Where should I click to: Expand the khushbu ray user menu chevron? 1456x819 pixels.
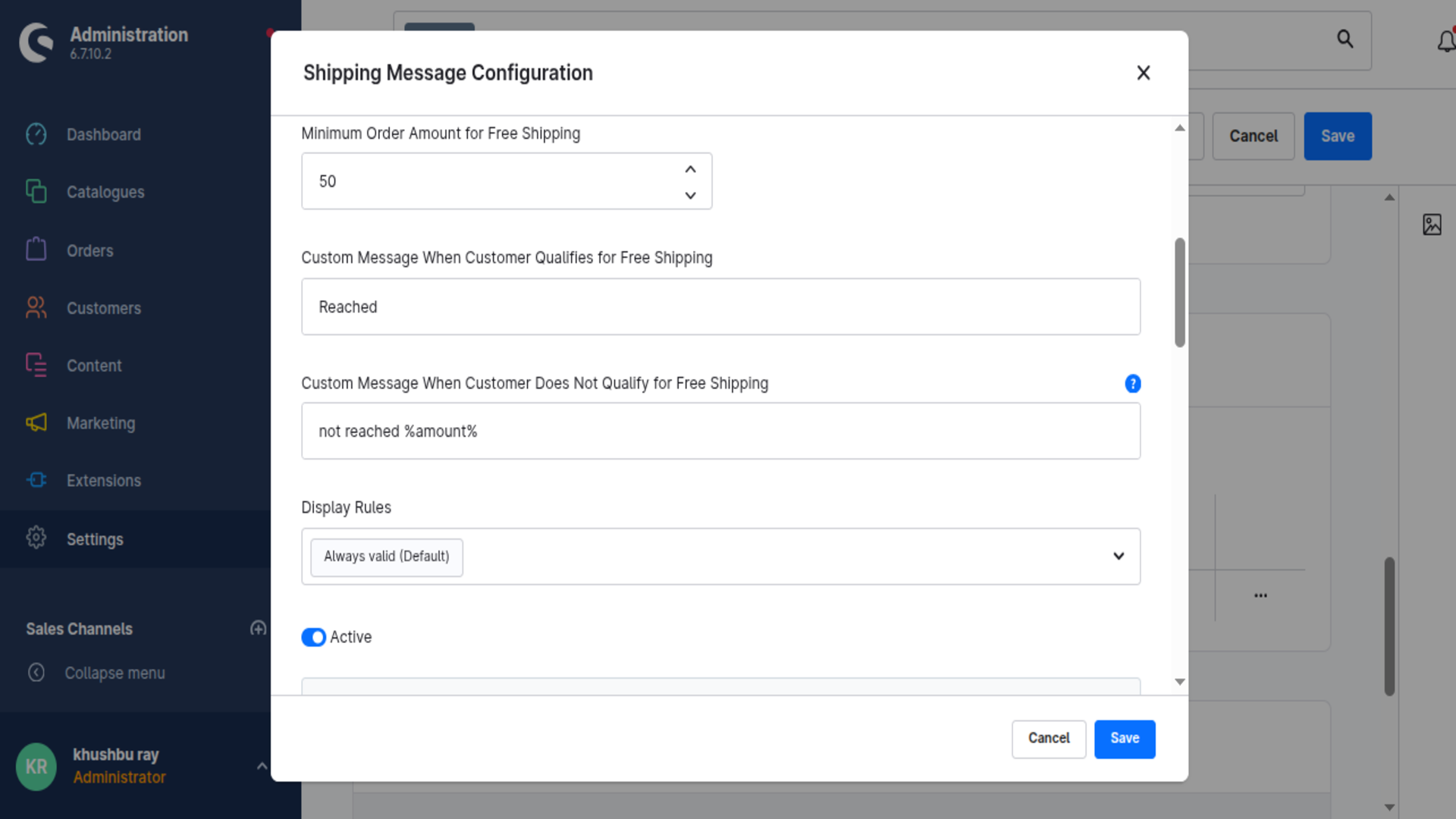[262, 766]
